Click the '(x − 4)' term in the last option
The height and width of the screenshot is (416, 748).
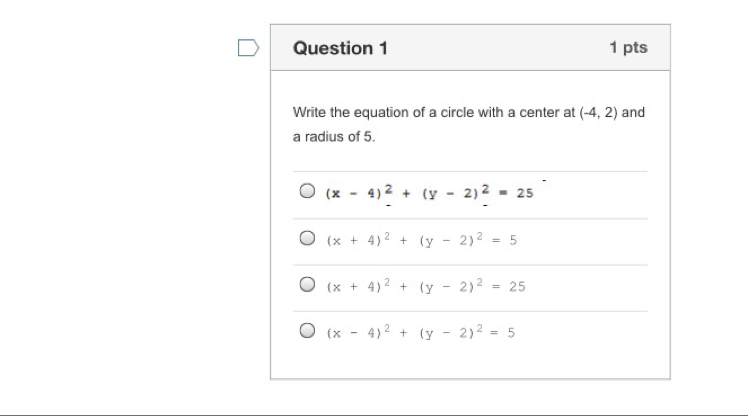354,333
